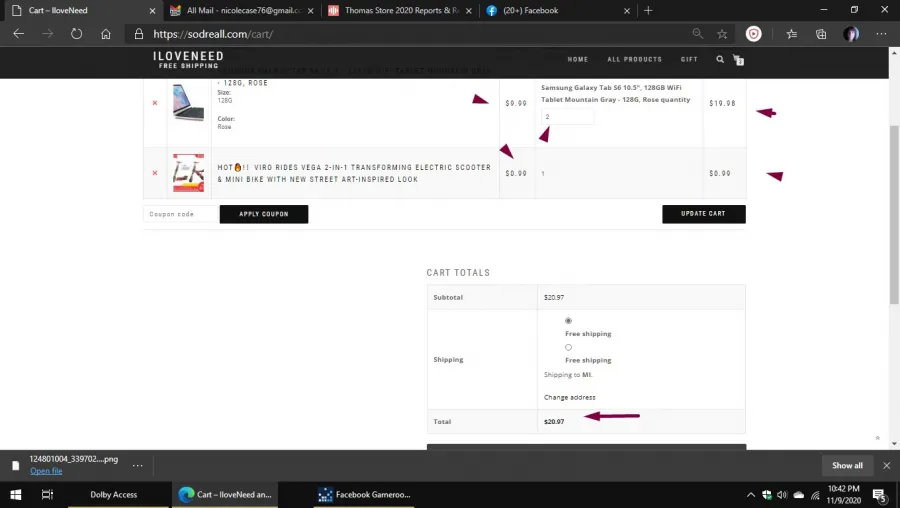This screenshot has width=900, height=508.
Task: Open the GIFT menu item
Action: pos(689,59)
